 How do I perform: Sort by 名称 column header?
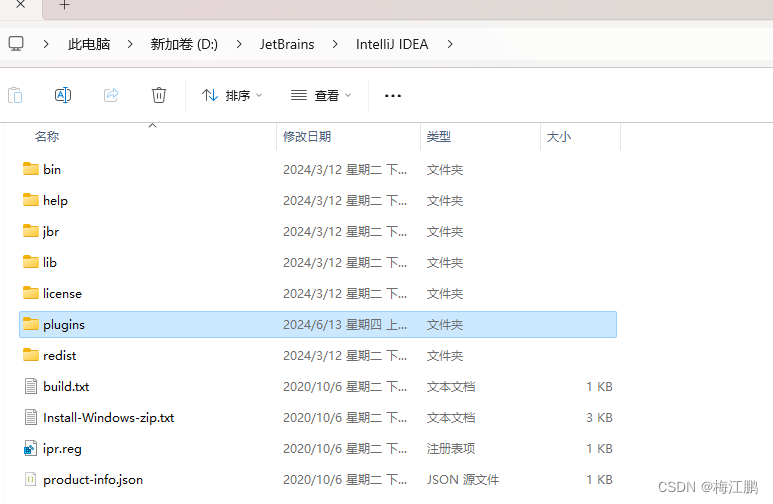47,137
